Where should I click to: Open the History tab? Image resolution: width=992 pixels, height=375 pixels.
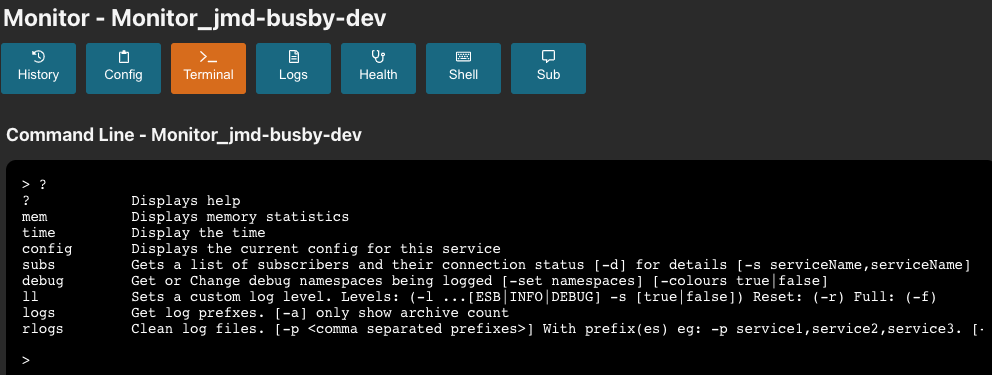(38, 68)
